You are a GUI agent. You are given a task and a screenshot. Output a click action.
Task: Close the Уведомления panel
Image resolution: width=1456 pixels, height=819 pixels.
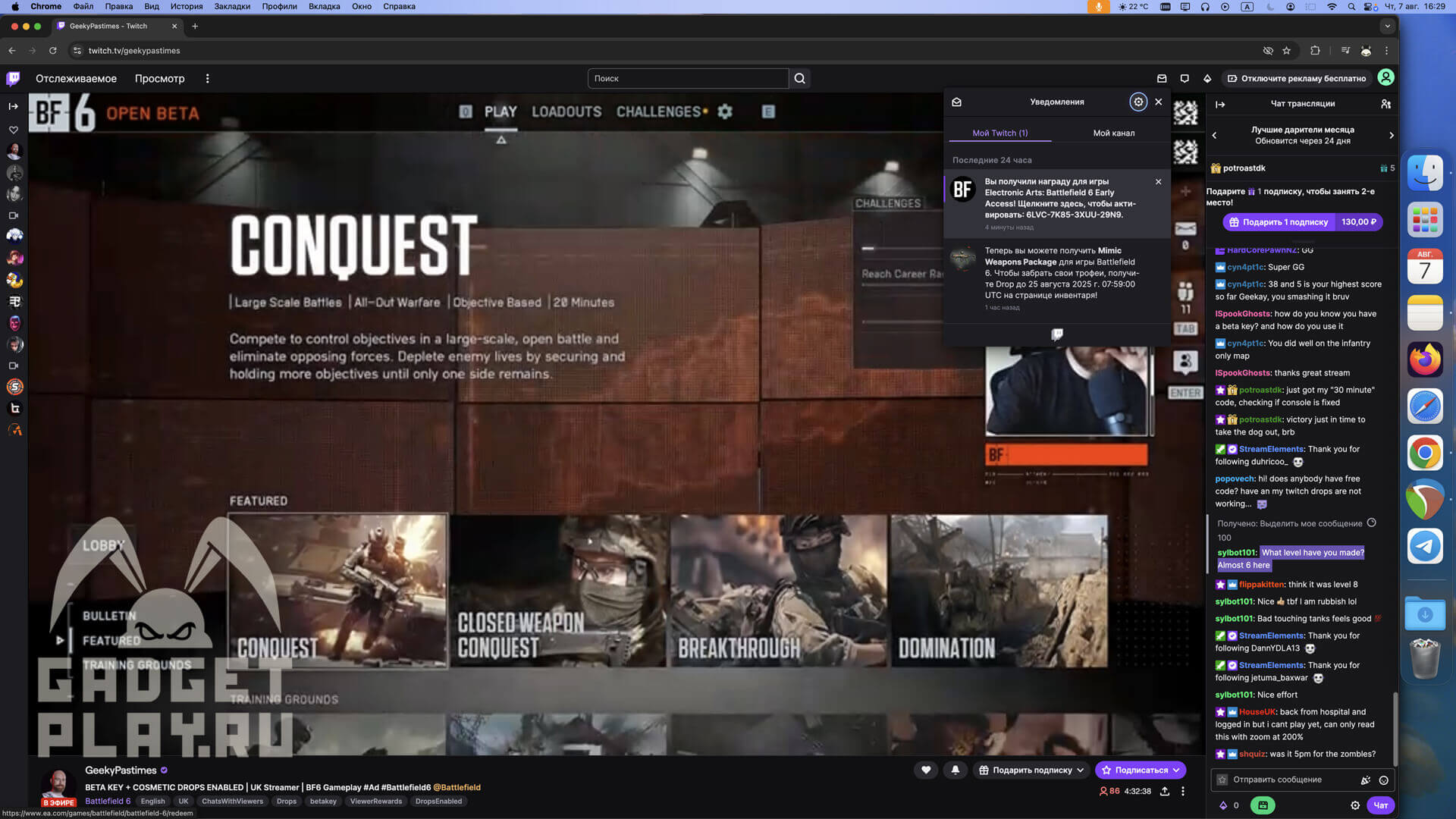click(x=1158, y=102)
